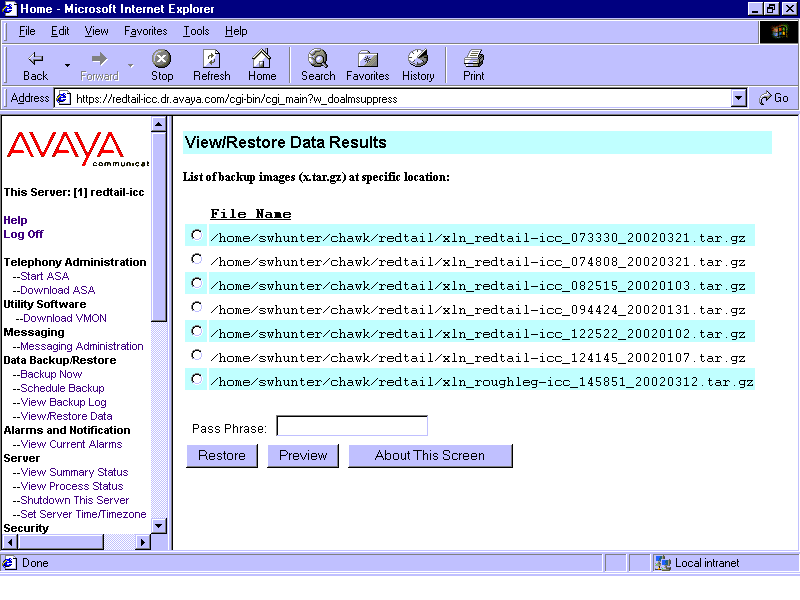Click the Log Off link
The width and height of the screenshot is (800, 600).
tap(23, 234)
